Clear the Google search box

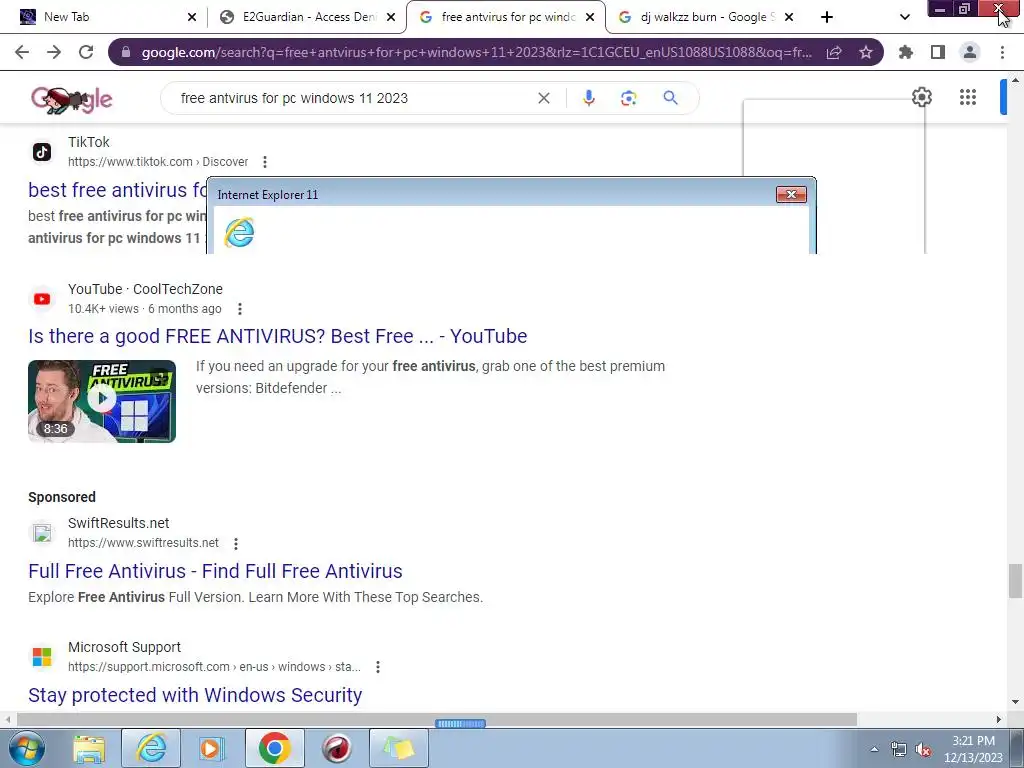point(543,98)
